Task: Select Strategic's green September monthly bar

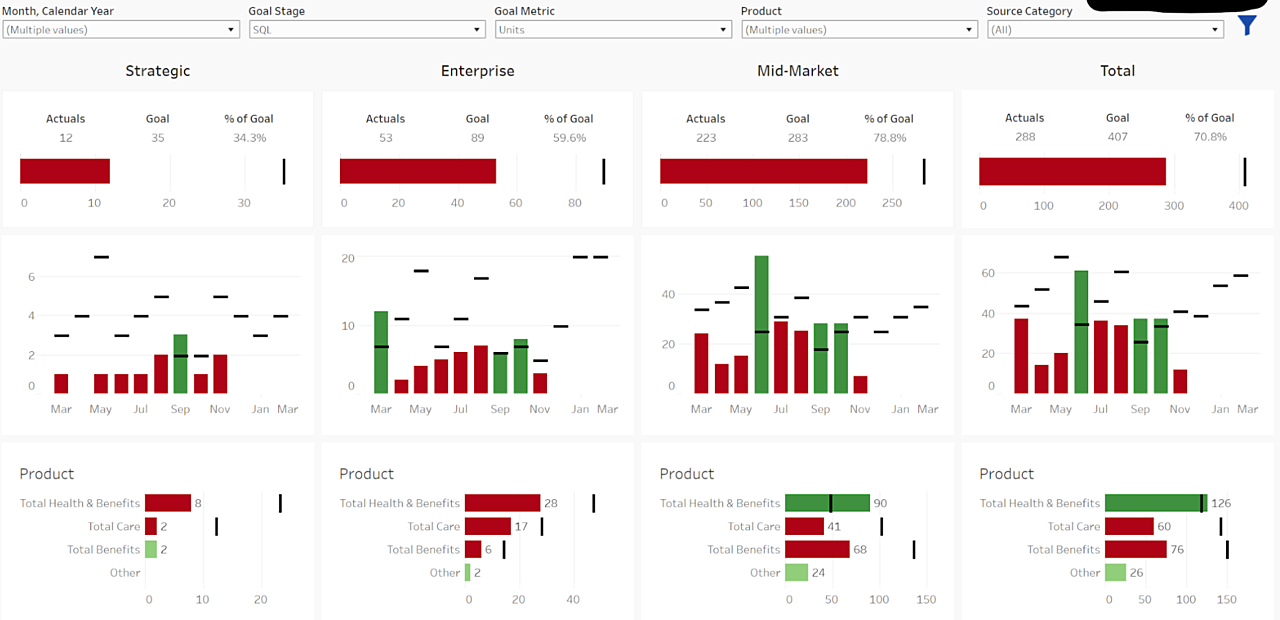Action: pyautogui.click(x=180, y=364)
